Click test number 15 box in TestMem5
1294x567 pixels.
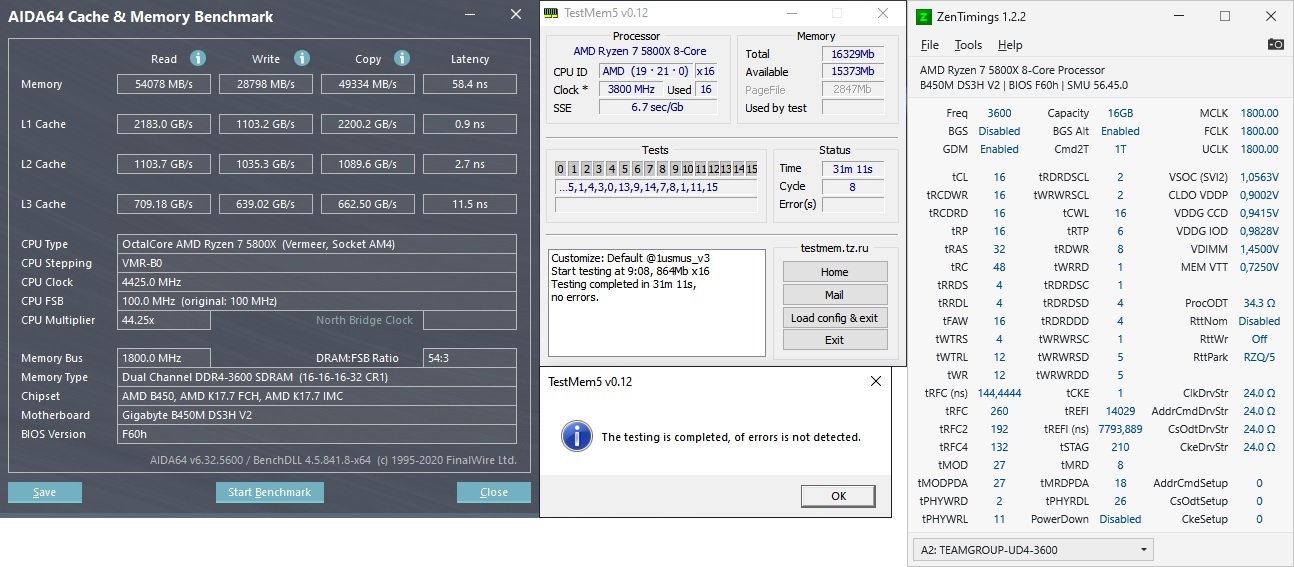click(x=751, y=168)
